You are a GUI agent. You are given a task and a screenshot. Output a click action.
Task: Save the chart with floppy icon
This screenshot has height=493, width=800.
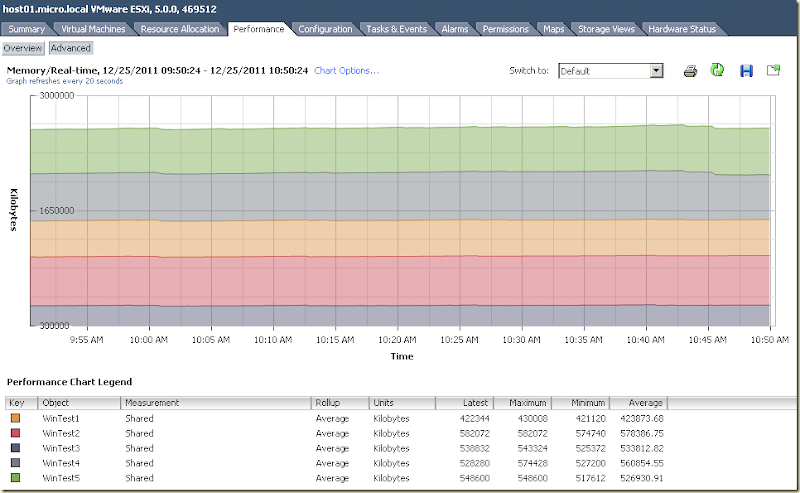pyautogui.click(x=746, y=70)
